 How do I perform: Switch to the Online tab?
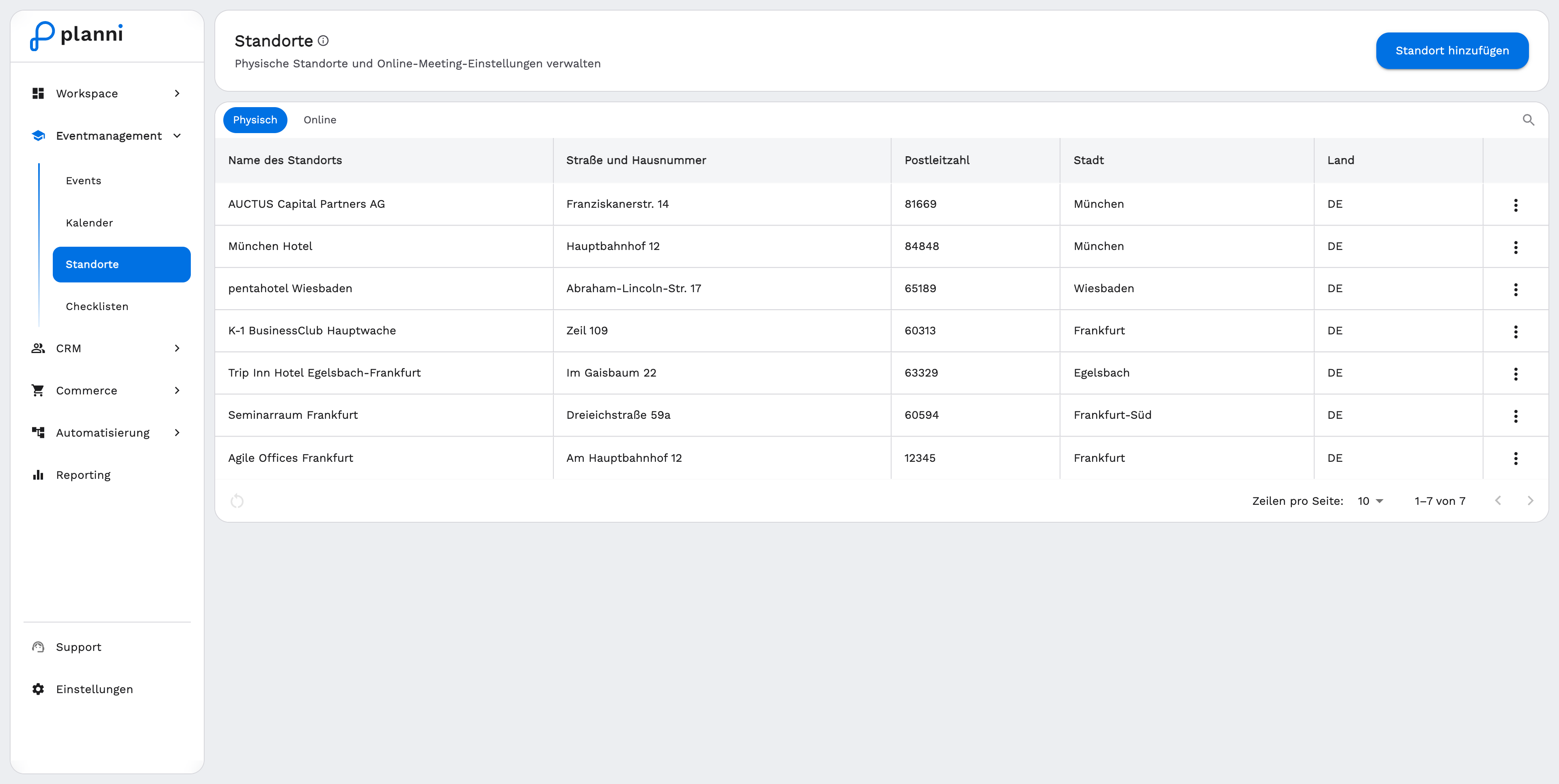[320, 120]
